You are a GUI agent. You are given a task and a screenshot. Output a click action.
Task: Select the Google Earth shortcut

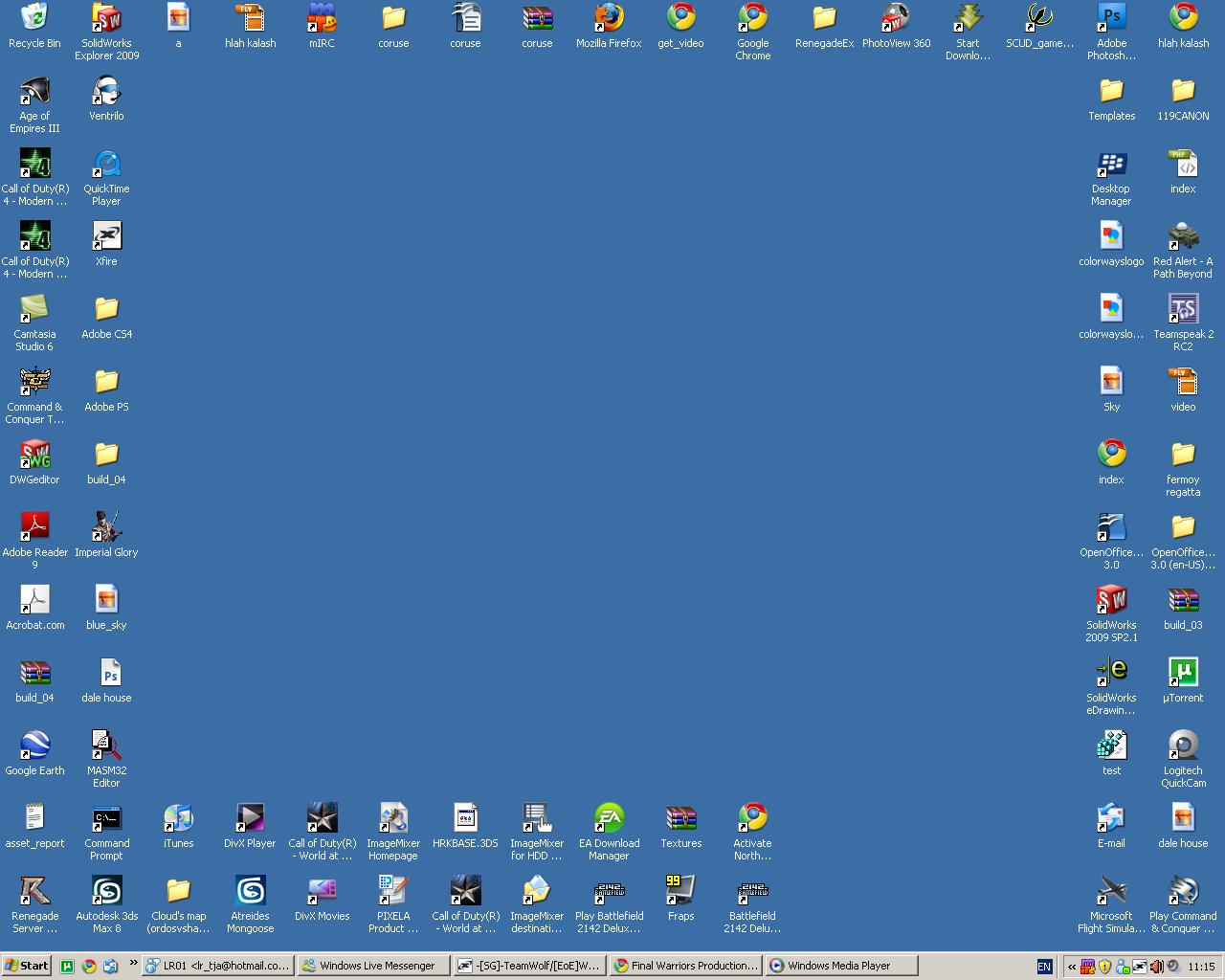coord(34,746)
